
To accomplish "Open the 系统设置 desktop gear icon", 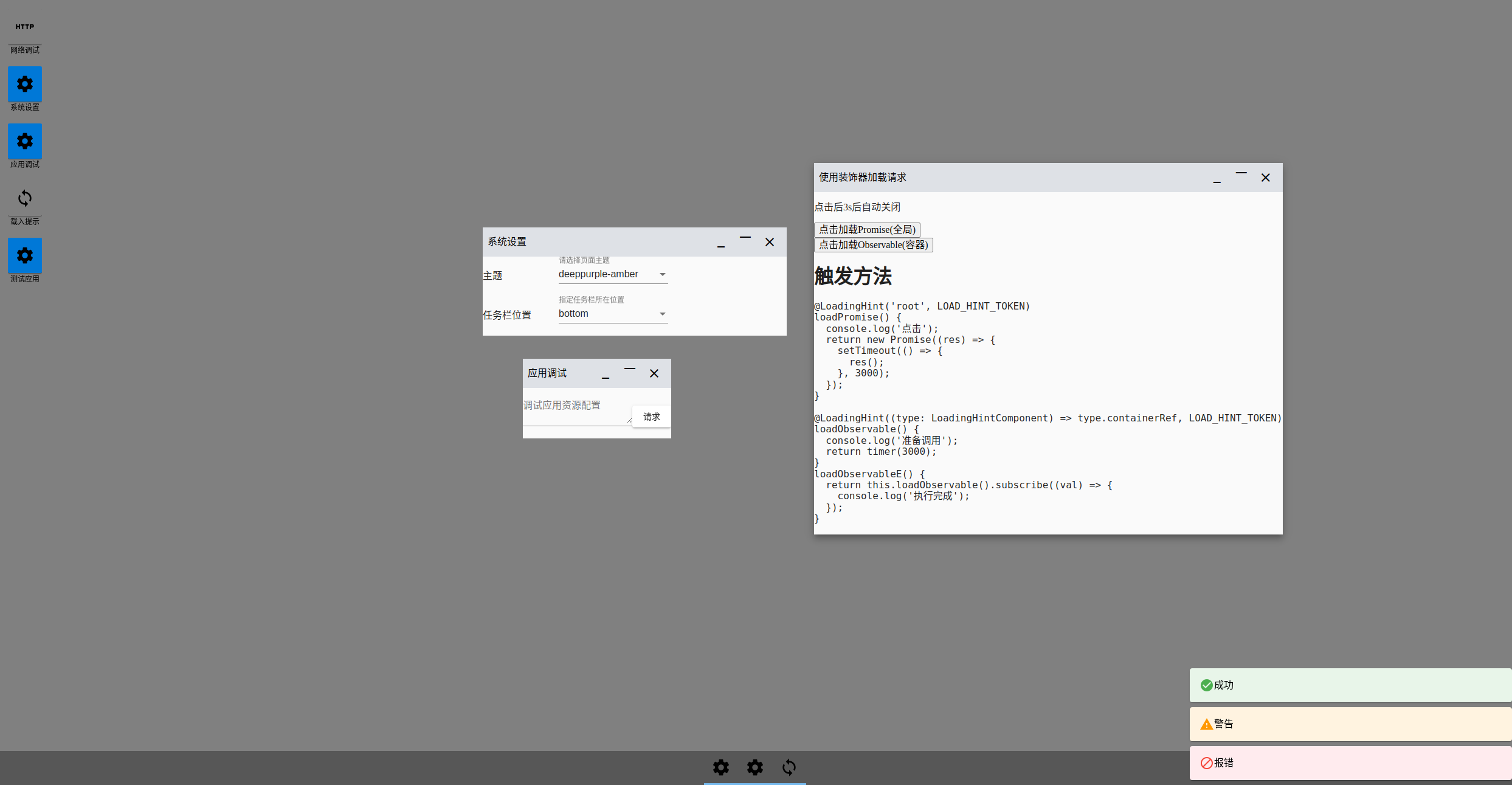I will tap(25, 84).
